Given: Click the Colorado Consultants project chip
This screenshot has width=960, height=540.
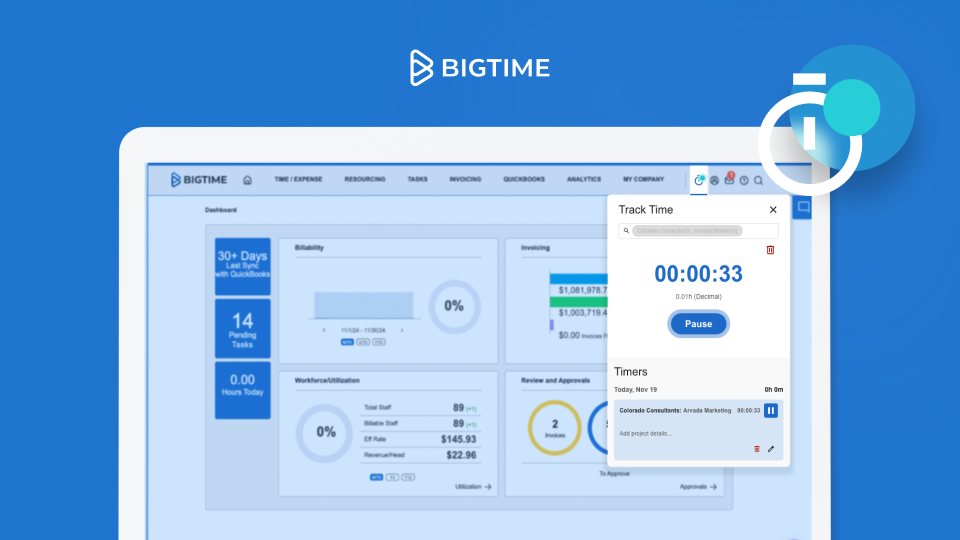Looking at the screenshot, I should pyautogui.click(x=688, y=231).
